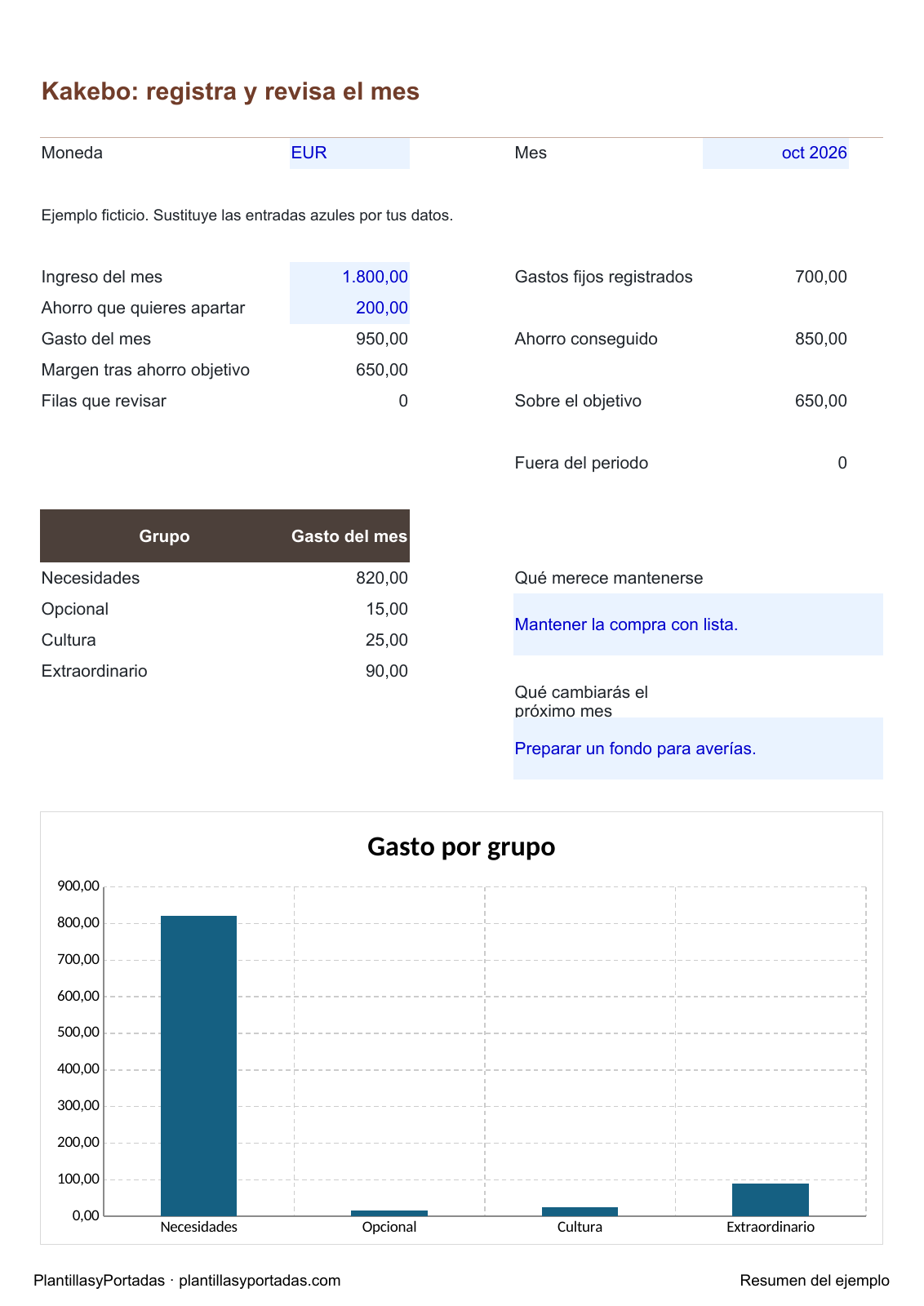Click the 650,00 value in Sobre el objetivo row
The height and width of the screenshot is (1306, 924).
click(x=821, y=402)
